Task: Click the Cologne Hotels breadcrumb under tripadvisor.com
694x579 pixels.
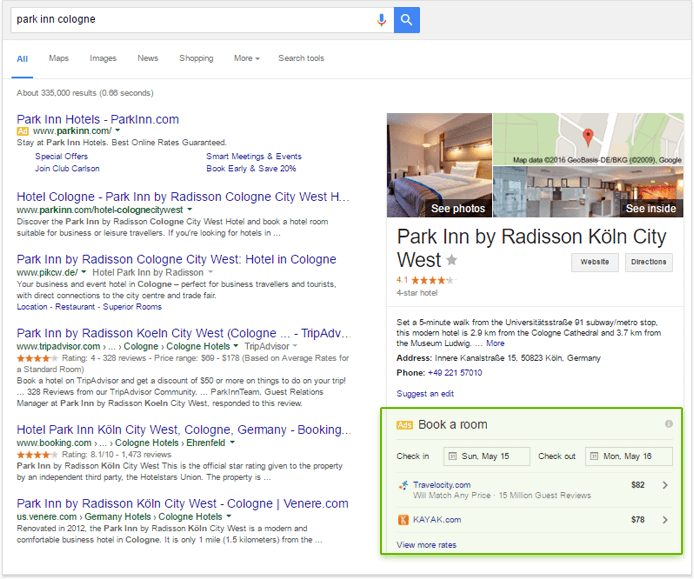Action: click(198, 346)
